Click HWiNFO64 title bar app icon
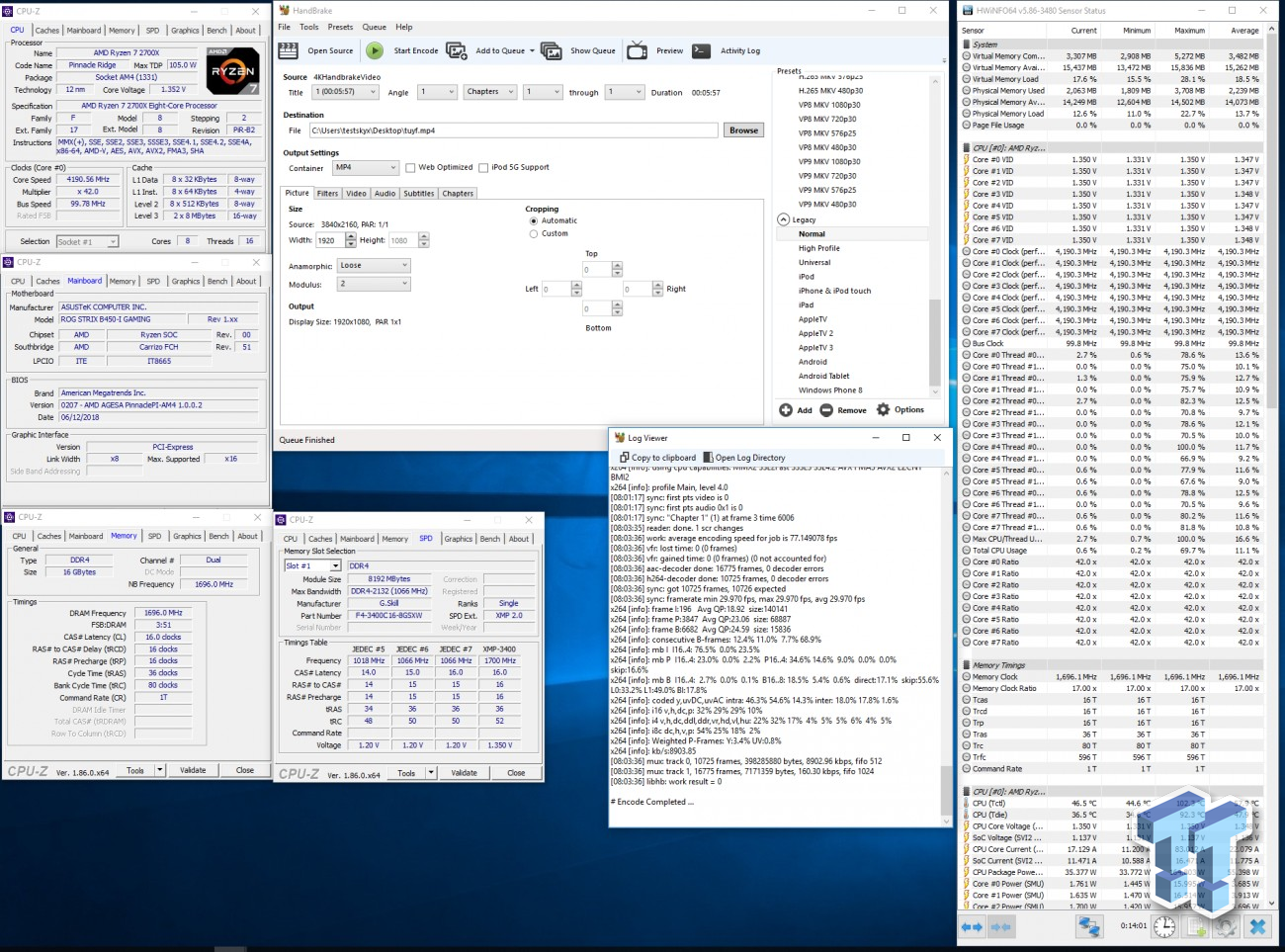1285x952 pixels. coord(967,10)
